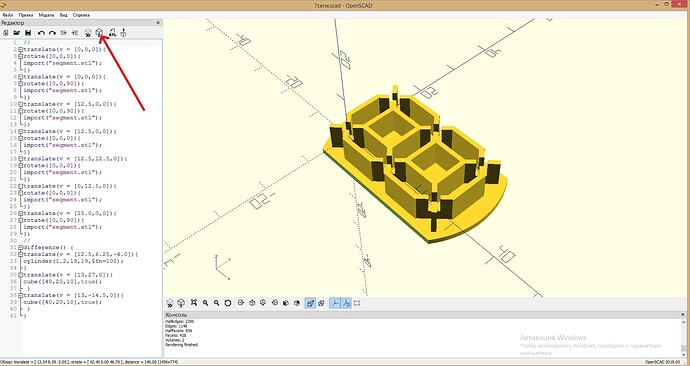Collapse the first translate block fold marker
This screenshot has width=690, height=366.
coord(20,50)
